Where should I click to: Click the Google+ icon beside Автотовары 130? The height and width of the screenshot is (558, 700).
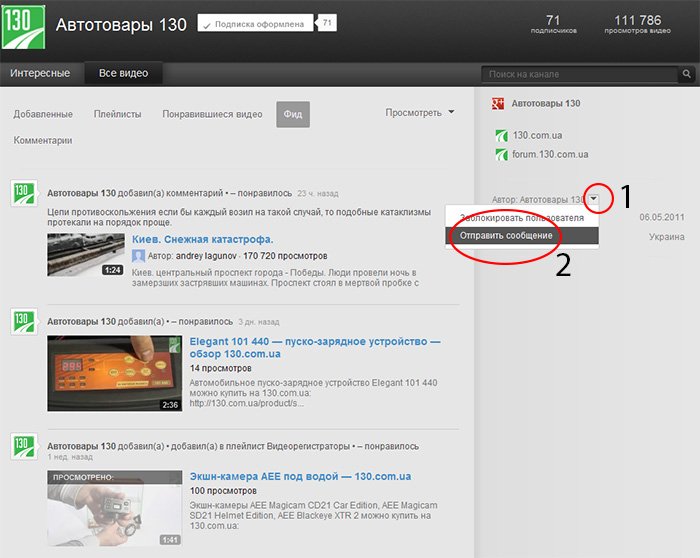coord(498,104)
